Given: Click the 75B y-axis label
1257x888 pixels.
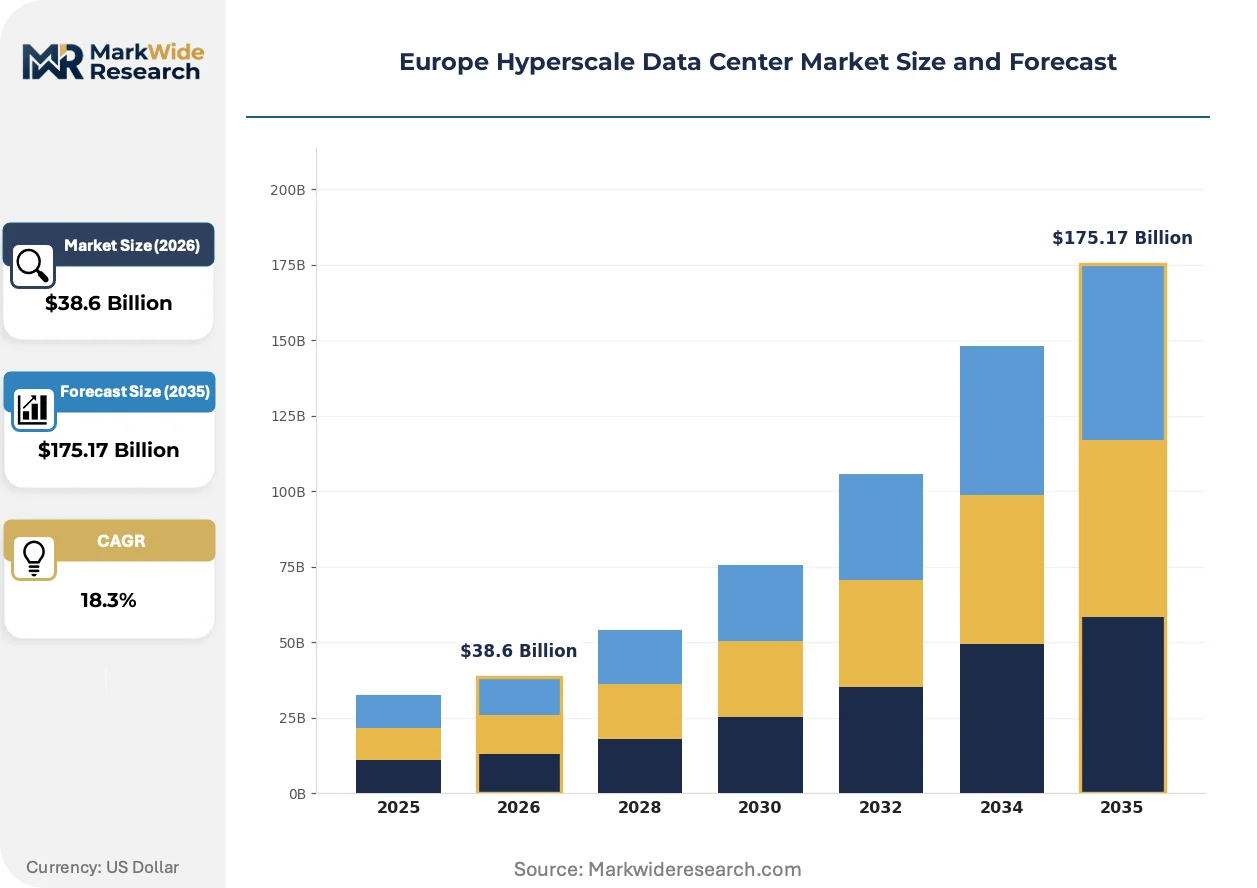Looking at the screenshot, I should click(292, 567).
